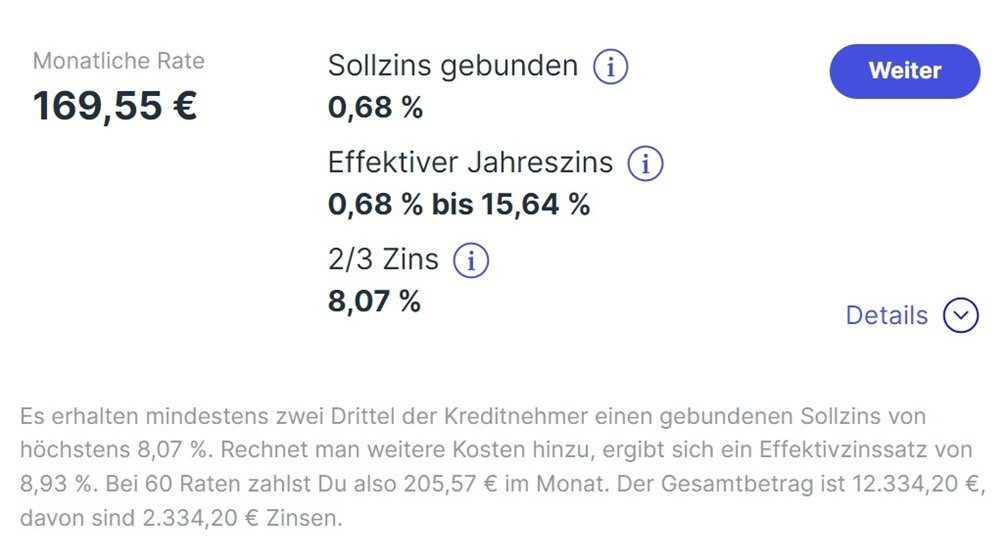Select the 8,07 % two-thirds rate value
This screenshot has height=560, width=1008.
374,301
